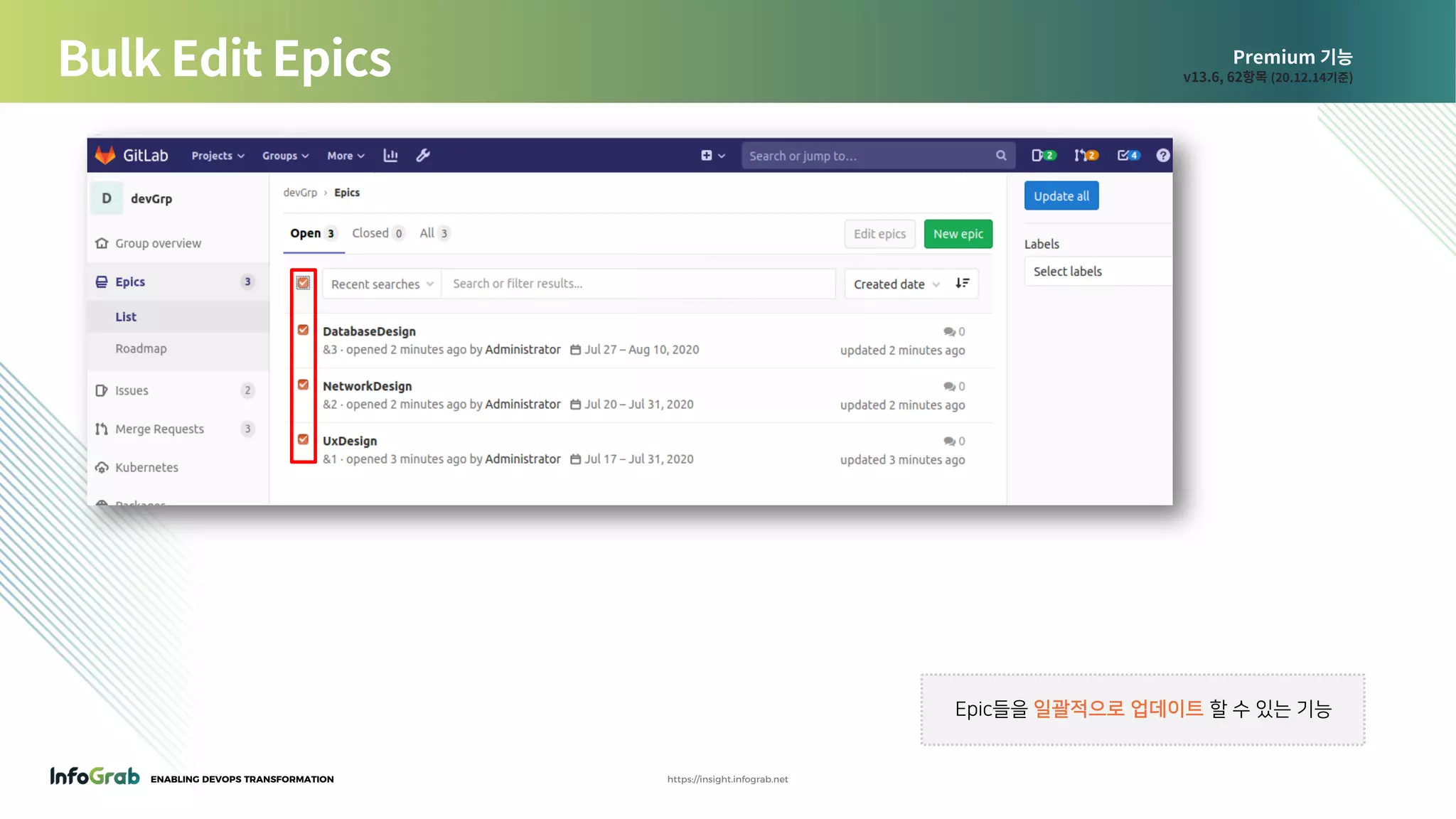Viewport: 1456px width, 819px height.
Task: Click the Jul 20 – Jul 31, 2020 date
Action: point(638,405)
